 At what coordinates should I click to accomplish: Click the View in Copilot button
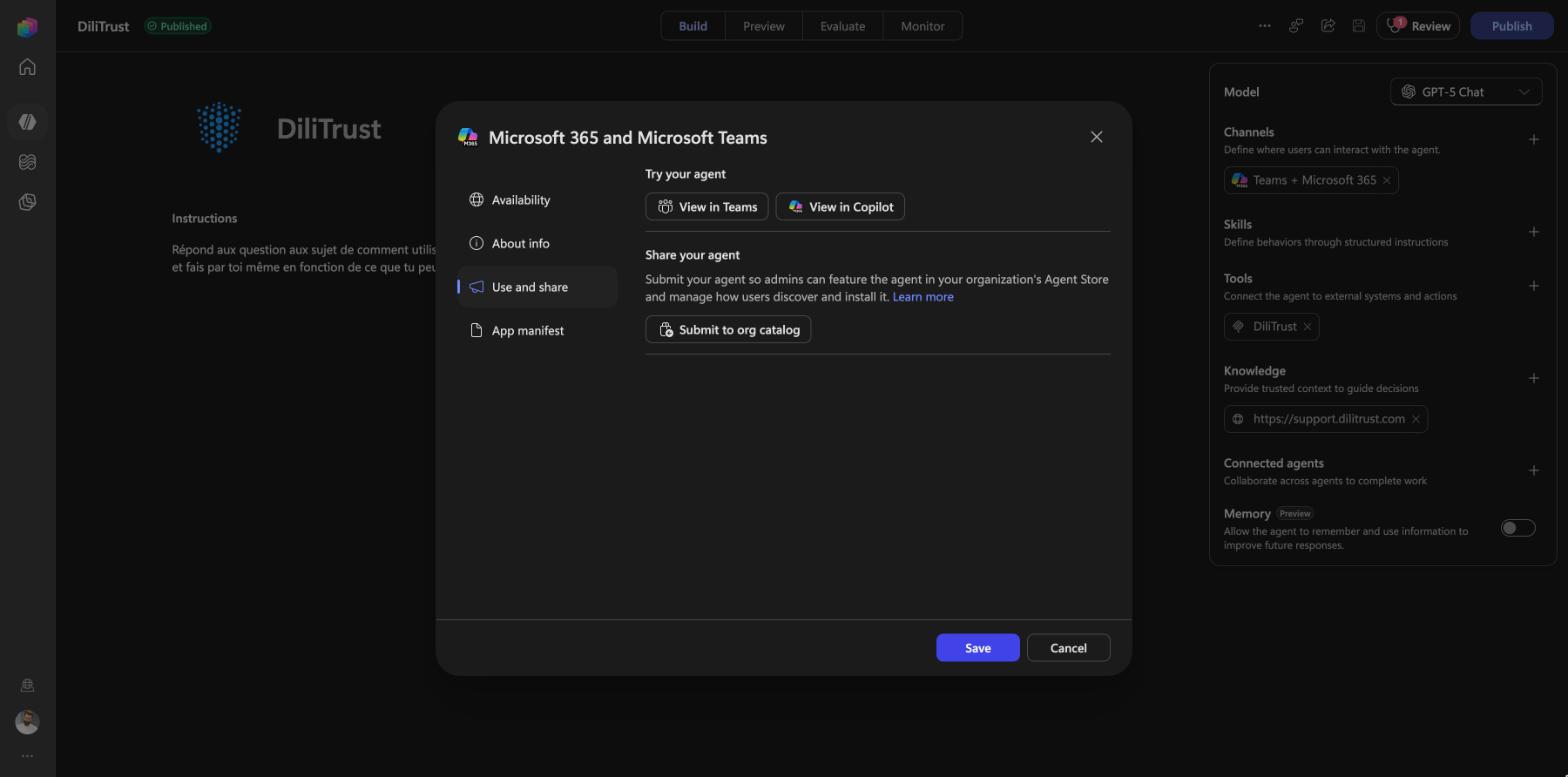tap(840, 207)
